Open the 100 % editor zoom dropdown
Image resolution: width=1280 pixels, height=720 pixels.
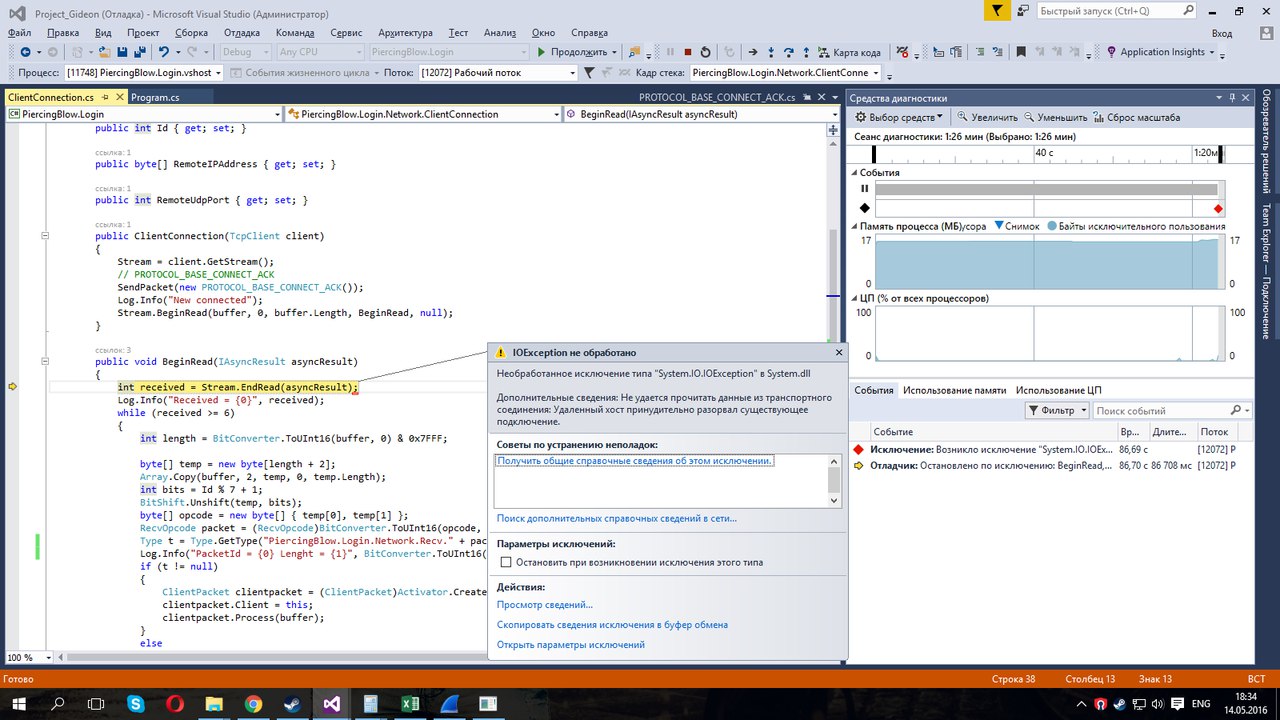tap(29, 657)
